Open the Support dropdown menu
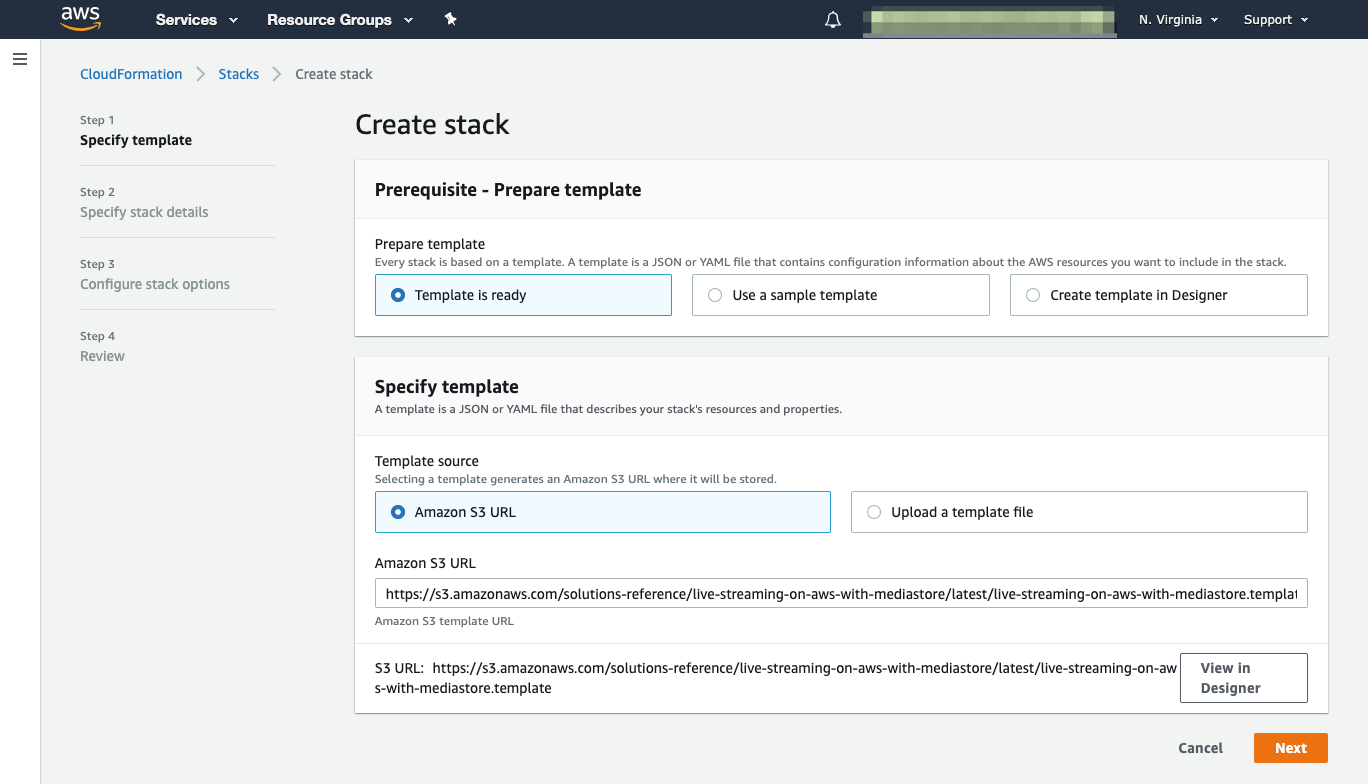Image resolution: width=1368 pixels, height=784 pixels. 1275,20
